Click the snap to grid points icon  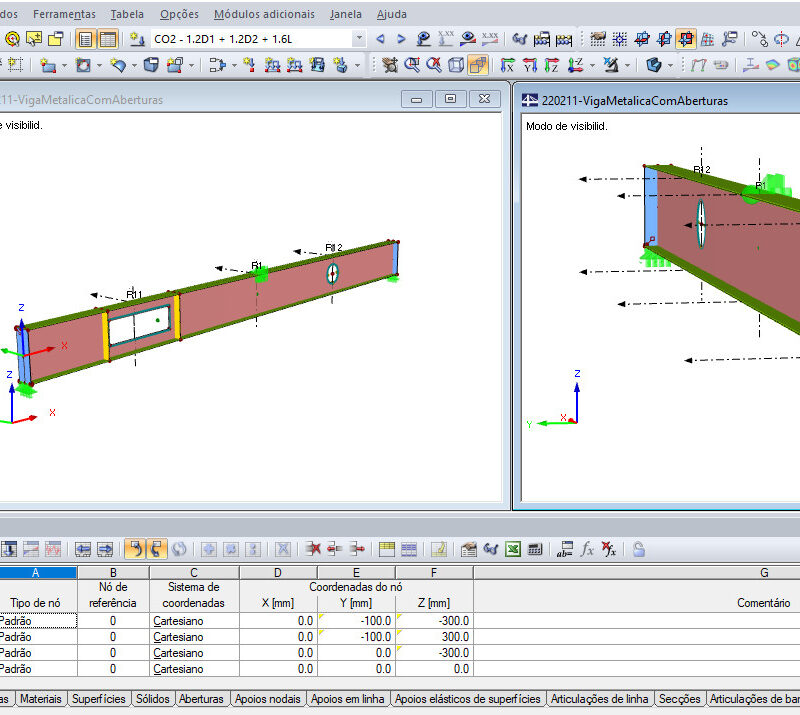(619, 39)
